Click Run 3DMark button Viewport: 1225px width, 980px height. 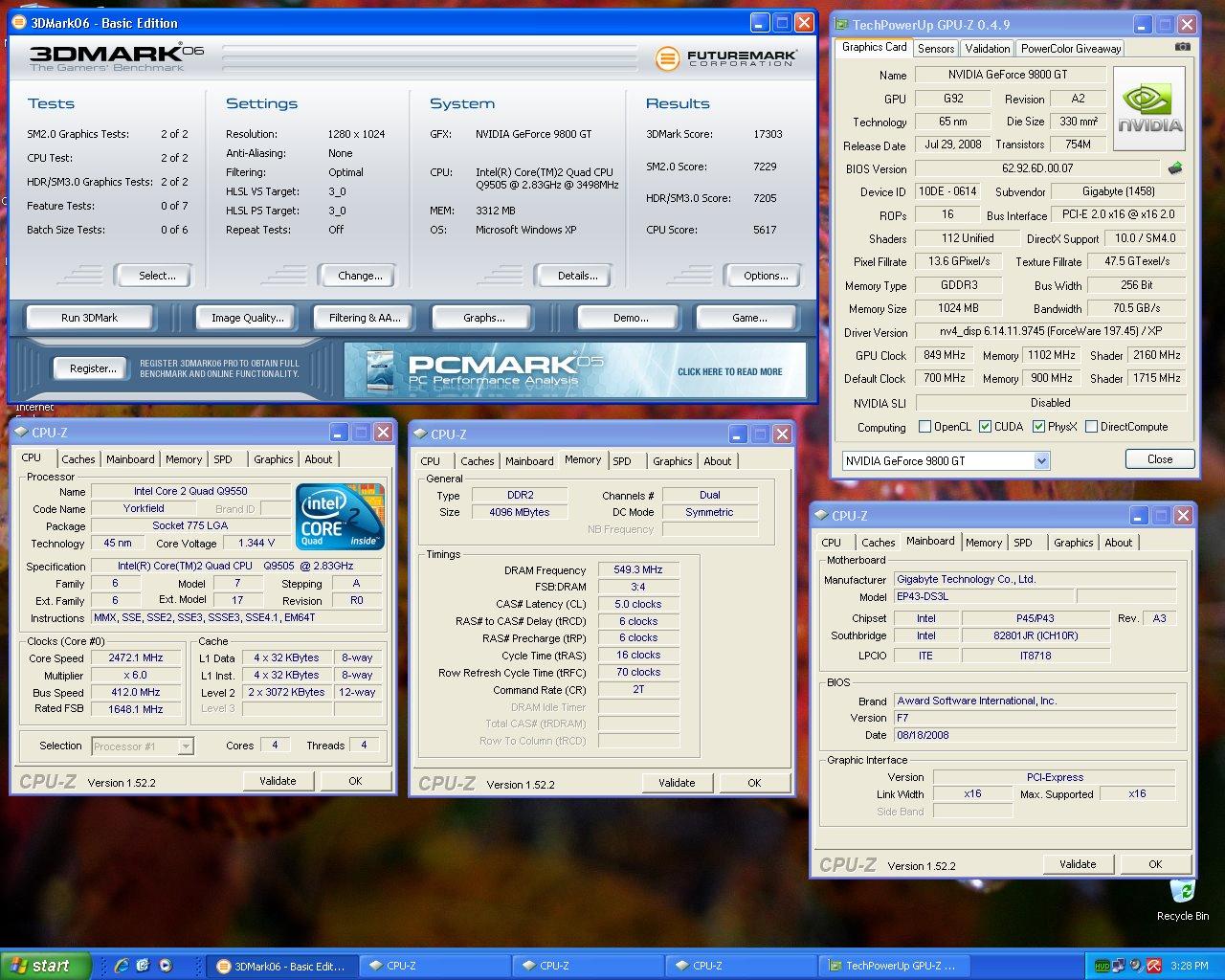pos(90,318)
